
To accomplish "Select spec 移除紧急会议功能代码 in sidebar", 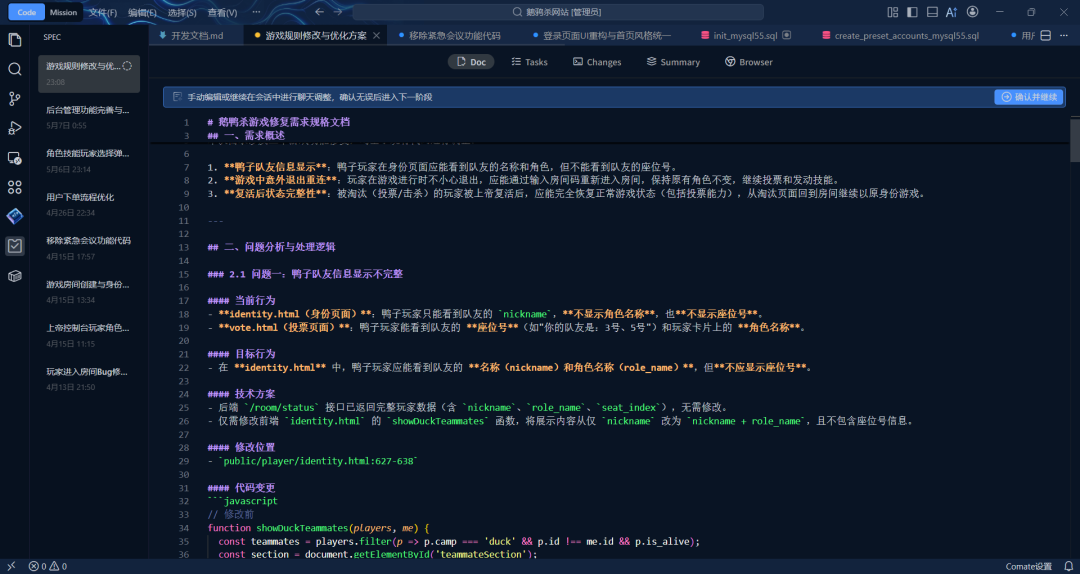I will coord(89,248).
